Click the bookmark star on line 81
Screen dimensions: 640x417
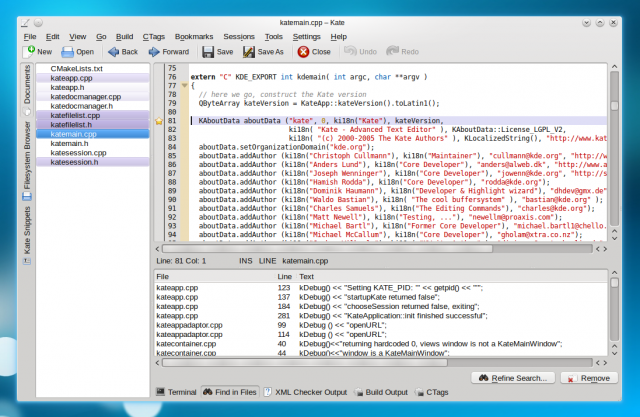pos(158,121)
